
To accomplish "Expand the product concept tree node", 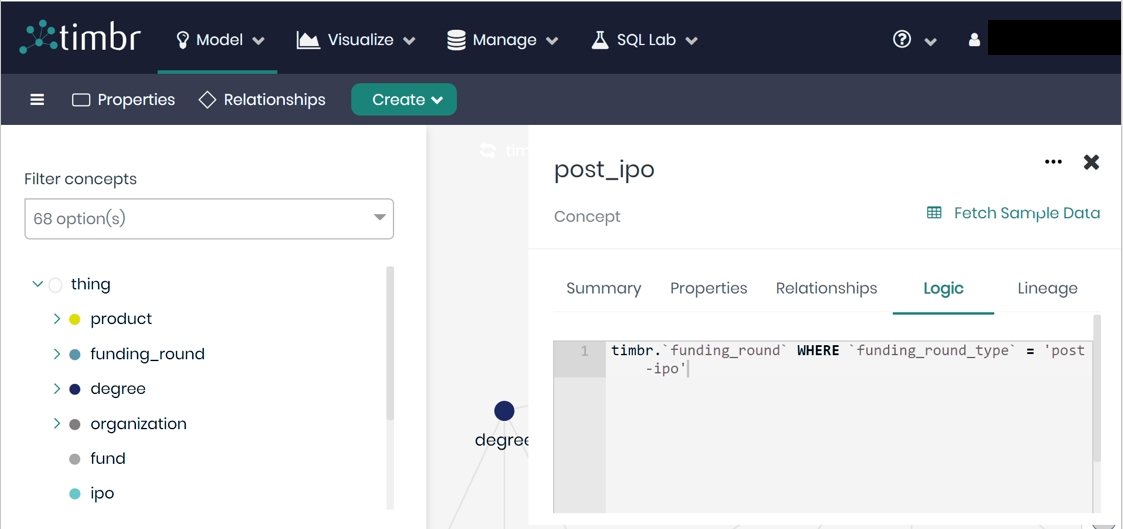I will tap(57, 319).
